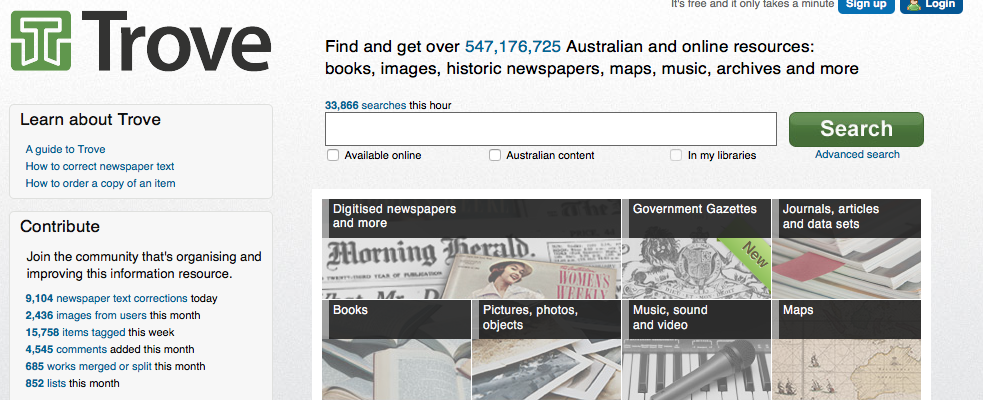Open the Maps category tile
The image size is (983, 400).
coord(846,348)
